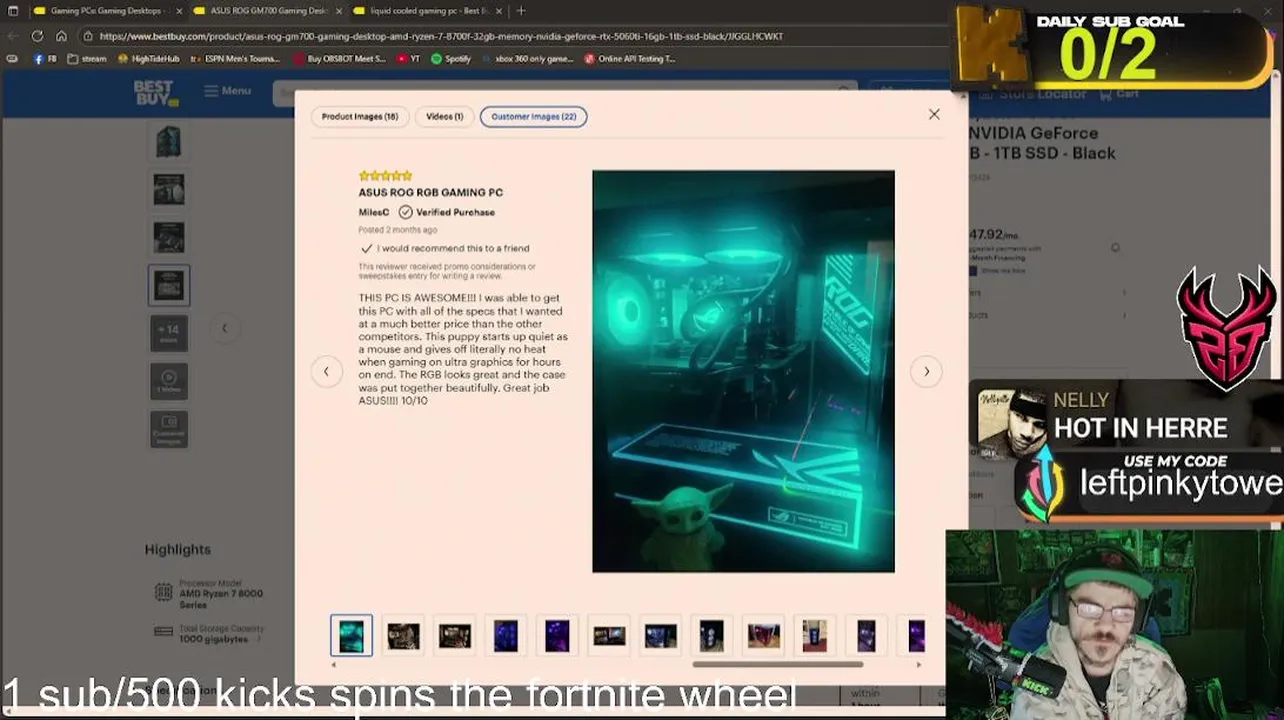Click the '+14' more images tile

(x=169, y=333)
